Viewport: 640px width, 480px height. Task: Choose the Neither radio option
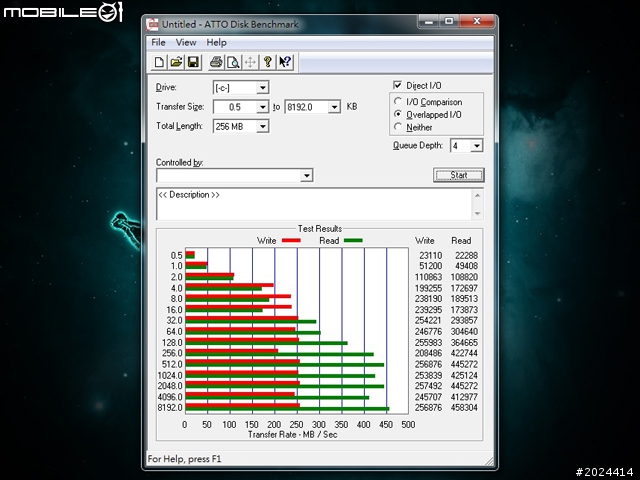398,127
